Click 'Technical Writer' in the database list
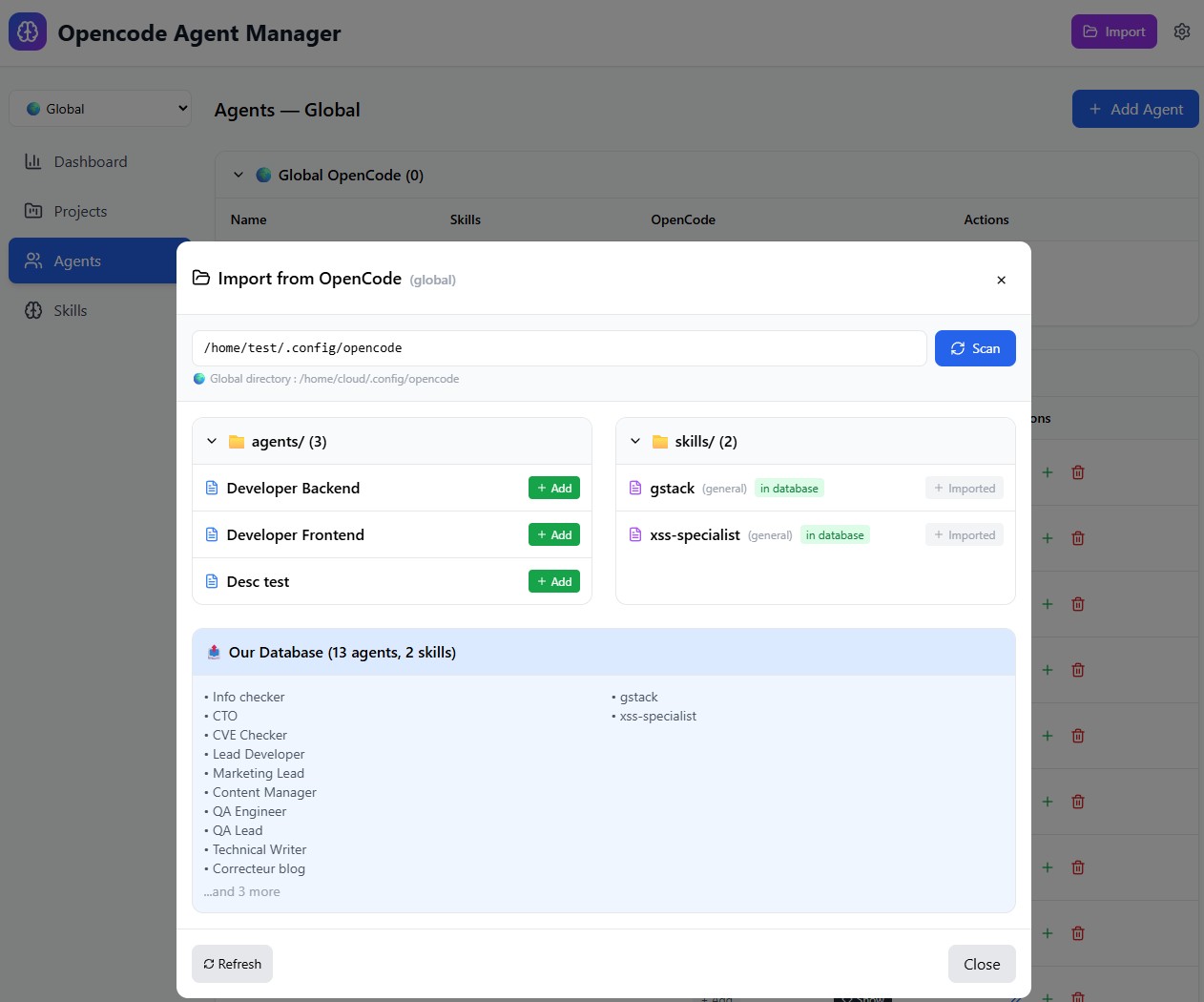The height and width of the screenshot is (1002, 1204). (259, 849)
